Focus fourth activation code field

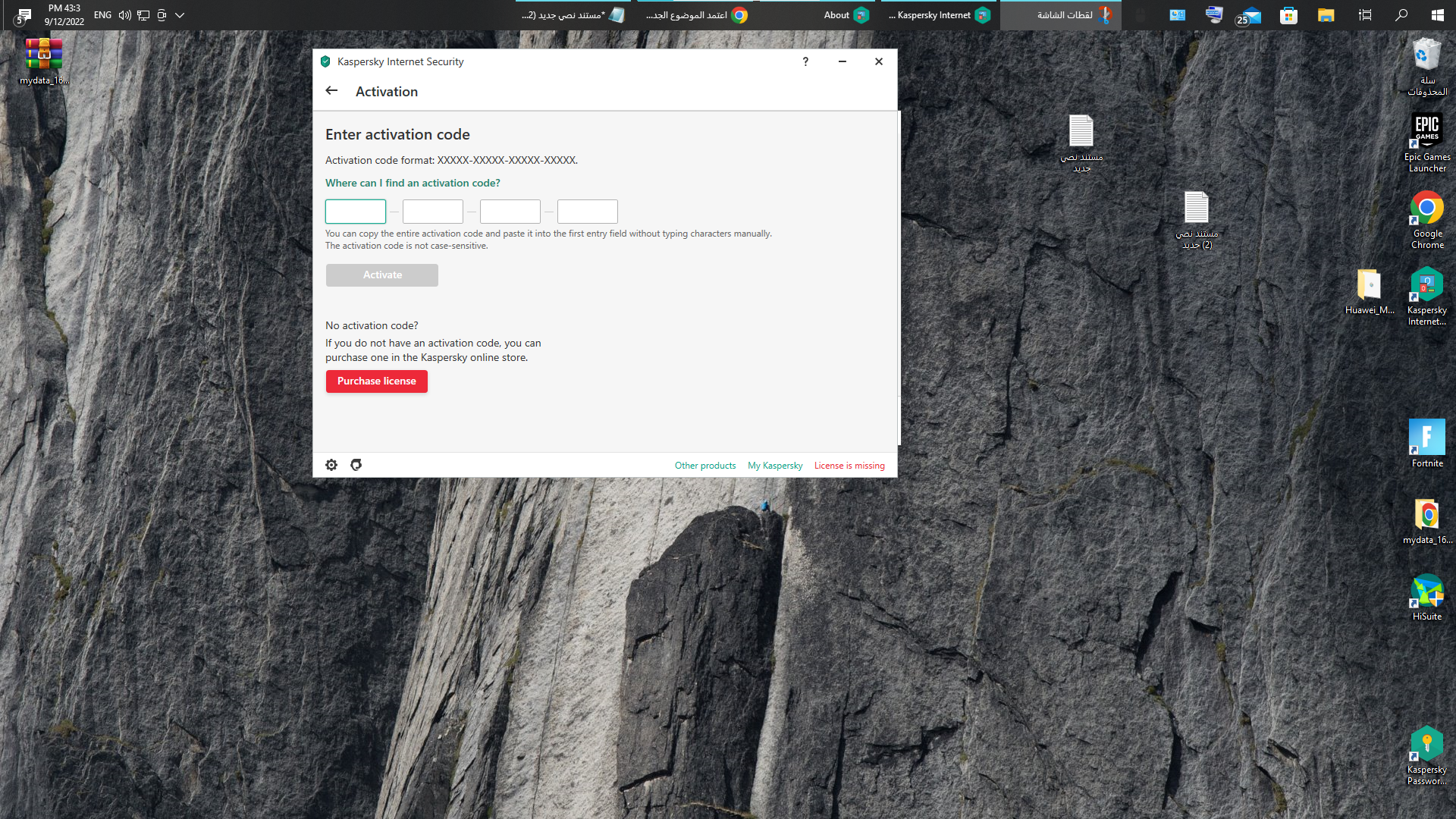588,212
